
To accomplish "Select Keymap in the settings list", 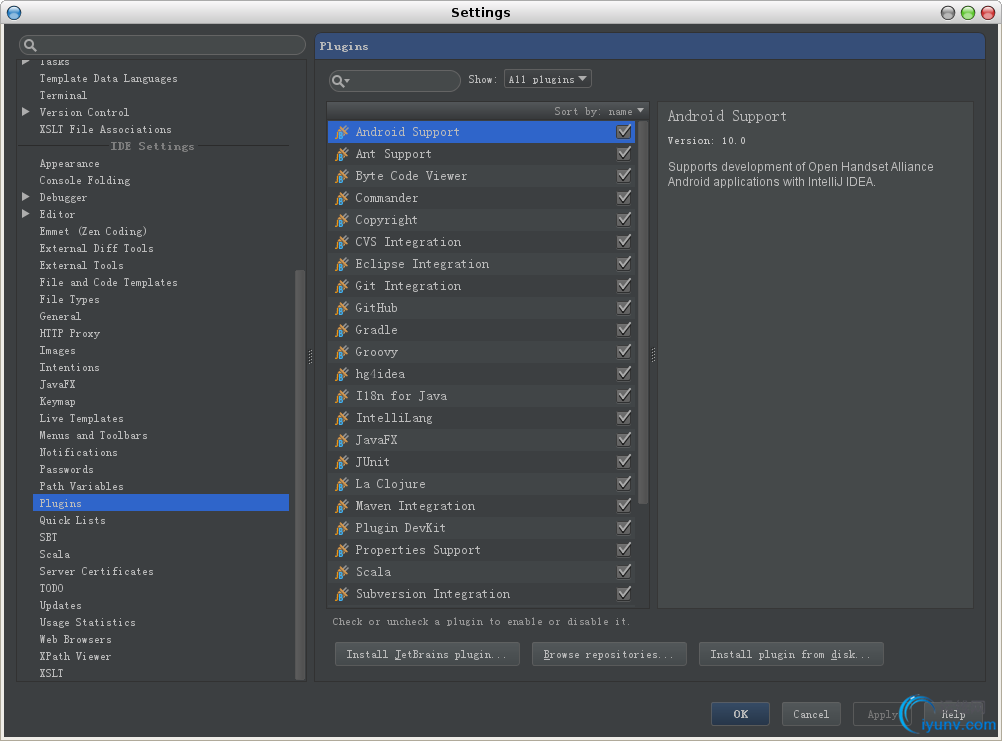I will click(x=58, y=401).
